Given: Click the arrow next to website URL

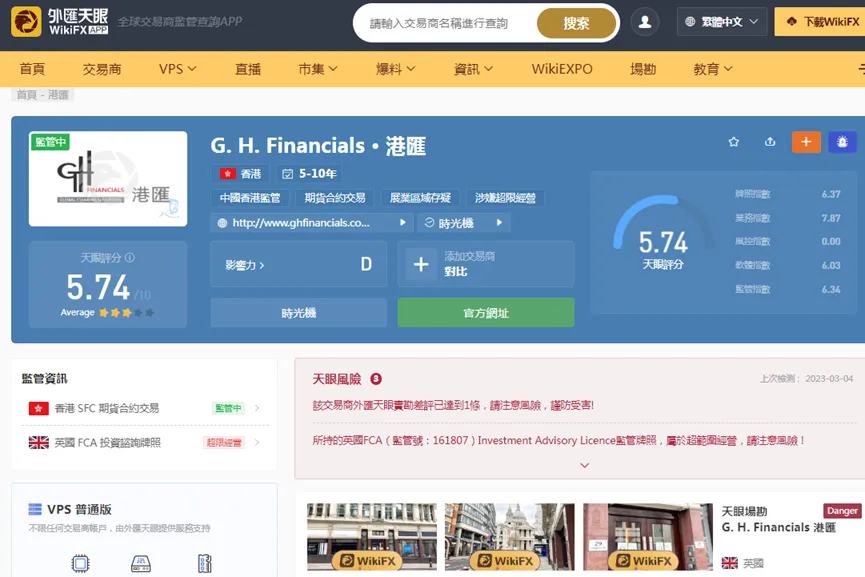Looking at the screenshot, I should (x=403, y=222).
